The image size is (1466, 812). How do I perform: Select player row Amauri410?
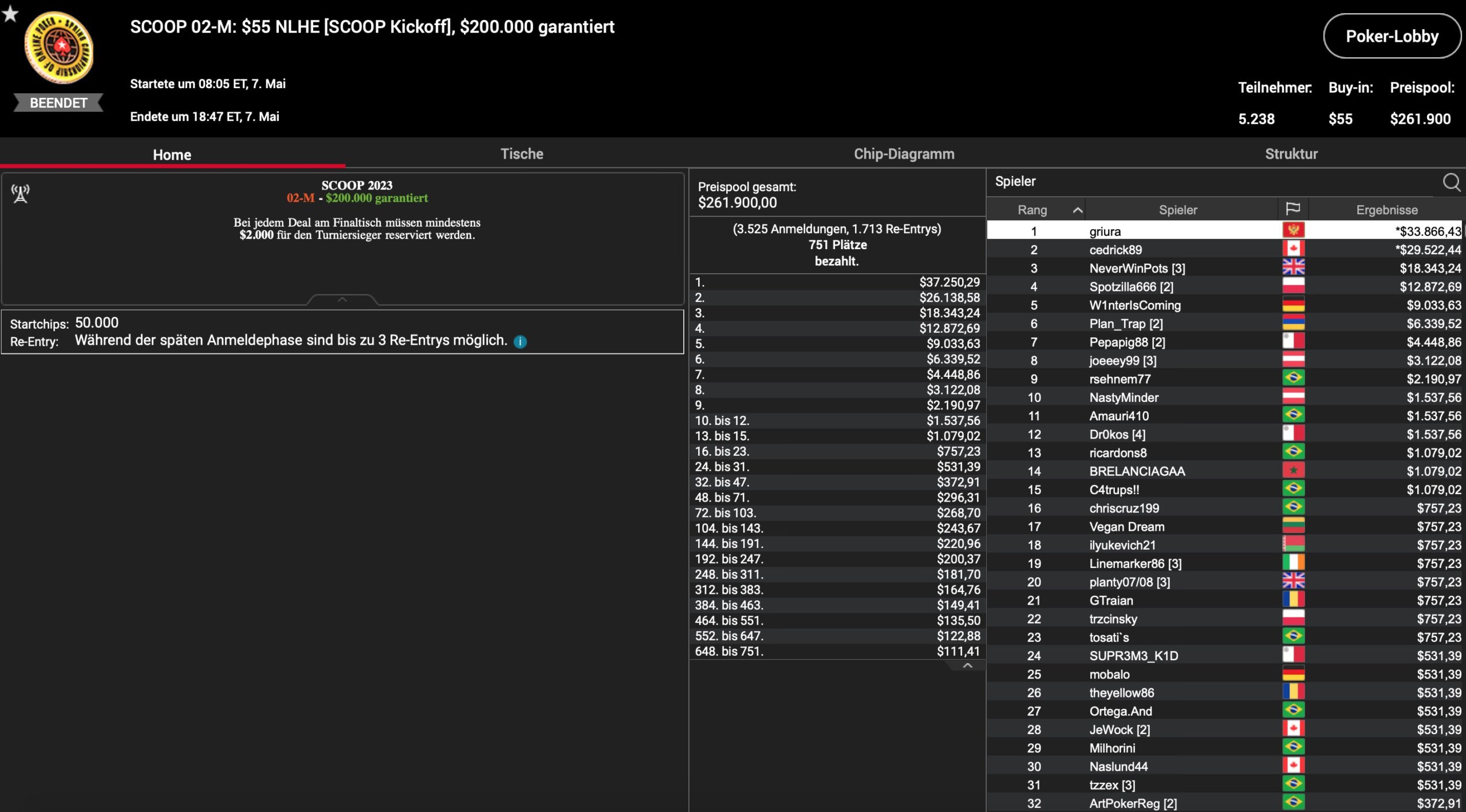click(1224, 415)
